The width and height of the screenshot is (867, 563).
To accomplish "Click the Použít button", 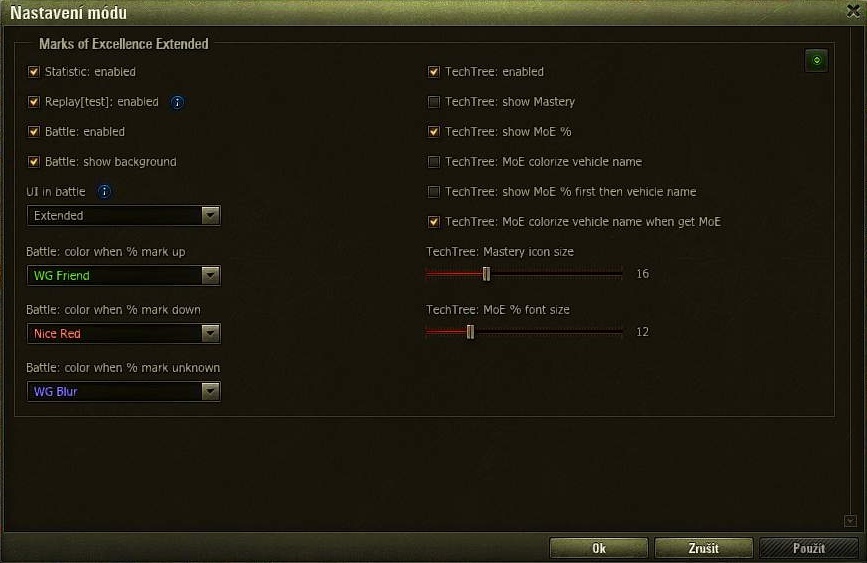I will (x=808, y=548).
